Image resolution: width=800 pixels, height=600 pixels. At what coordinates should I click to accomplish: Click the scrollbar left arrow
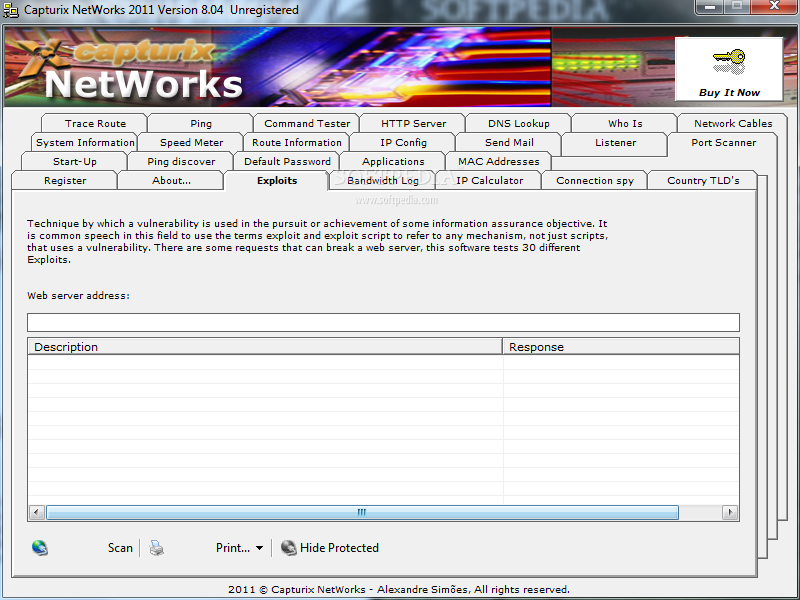[37, 512]
